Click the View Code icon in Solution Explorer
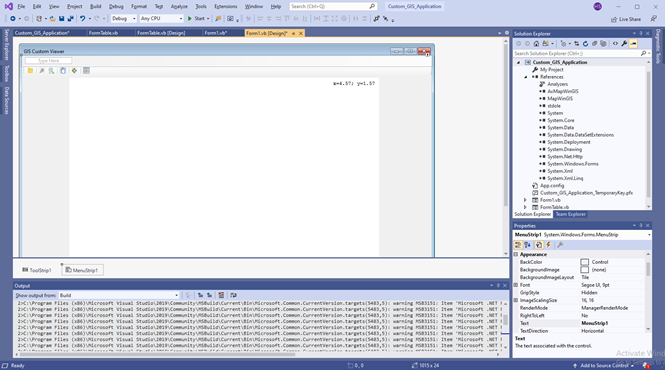This screenshot has height=370, width=665. click(615, 44)
